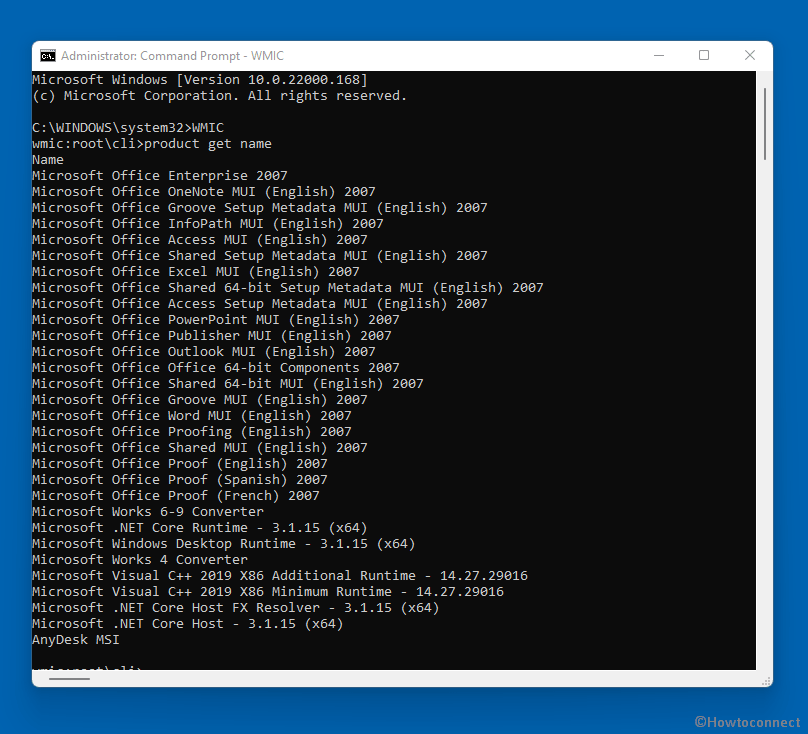The width and height of the screenshot is (808, 734).
Task: Select 'Microsoft Office Shared 64-bit Setup Metadata' line
Action: point(288,288)
